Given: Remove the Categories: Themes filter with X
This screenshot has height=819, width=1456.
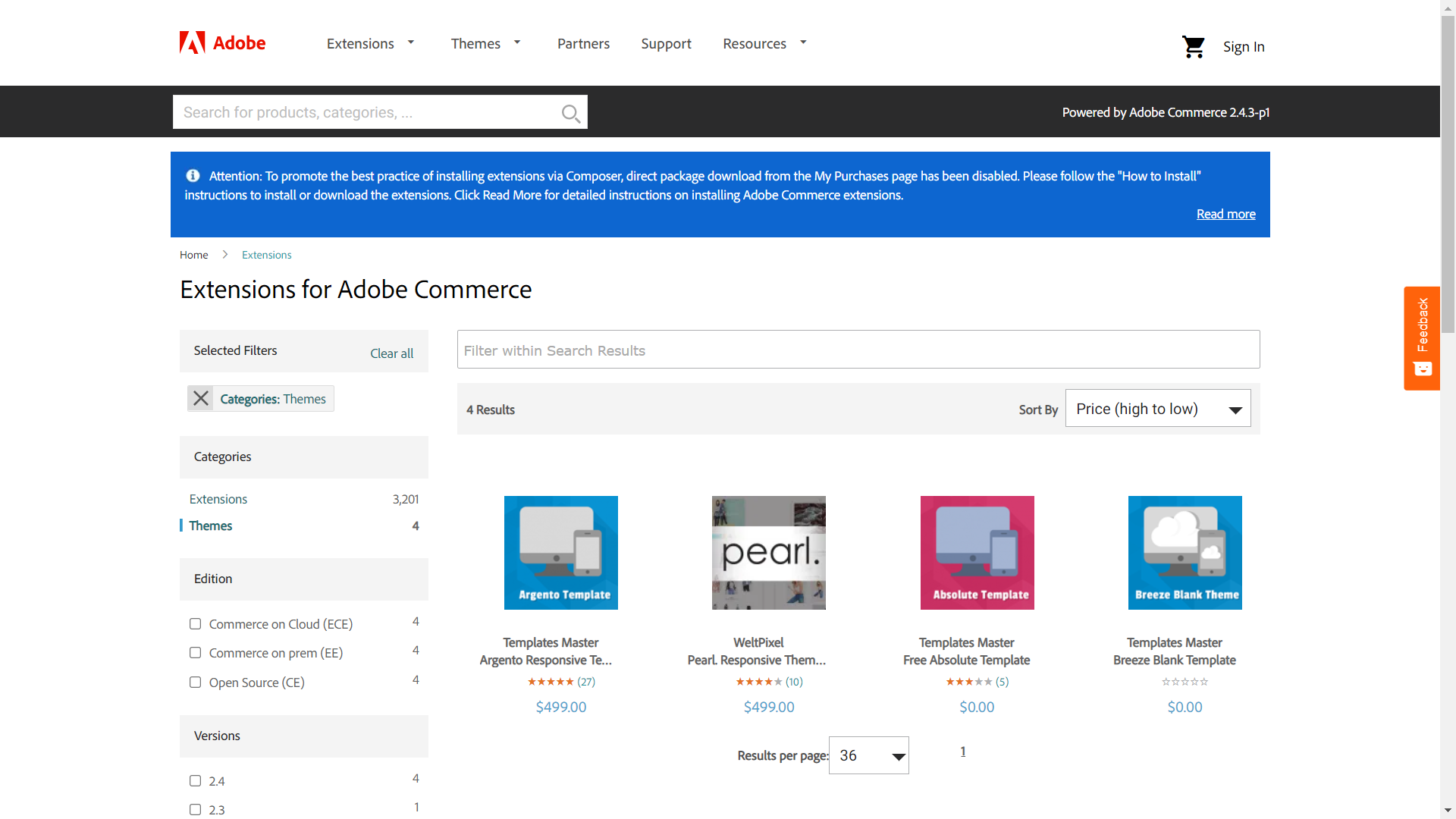Looking at the screenshot, I should pyautogui.click(x=201, y=398).
